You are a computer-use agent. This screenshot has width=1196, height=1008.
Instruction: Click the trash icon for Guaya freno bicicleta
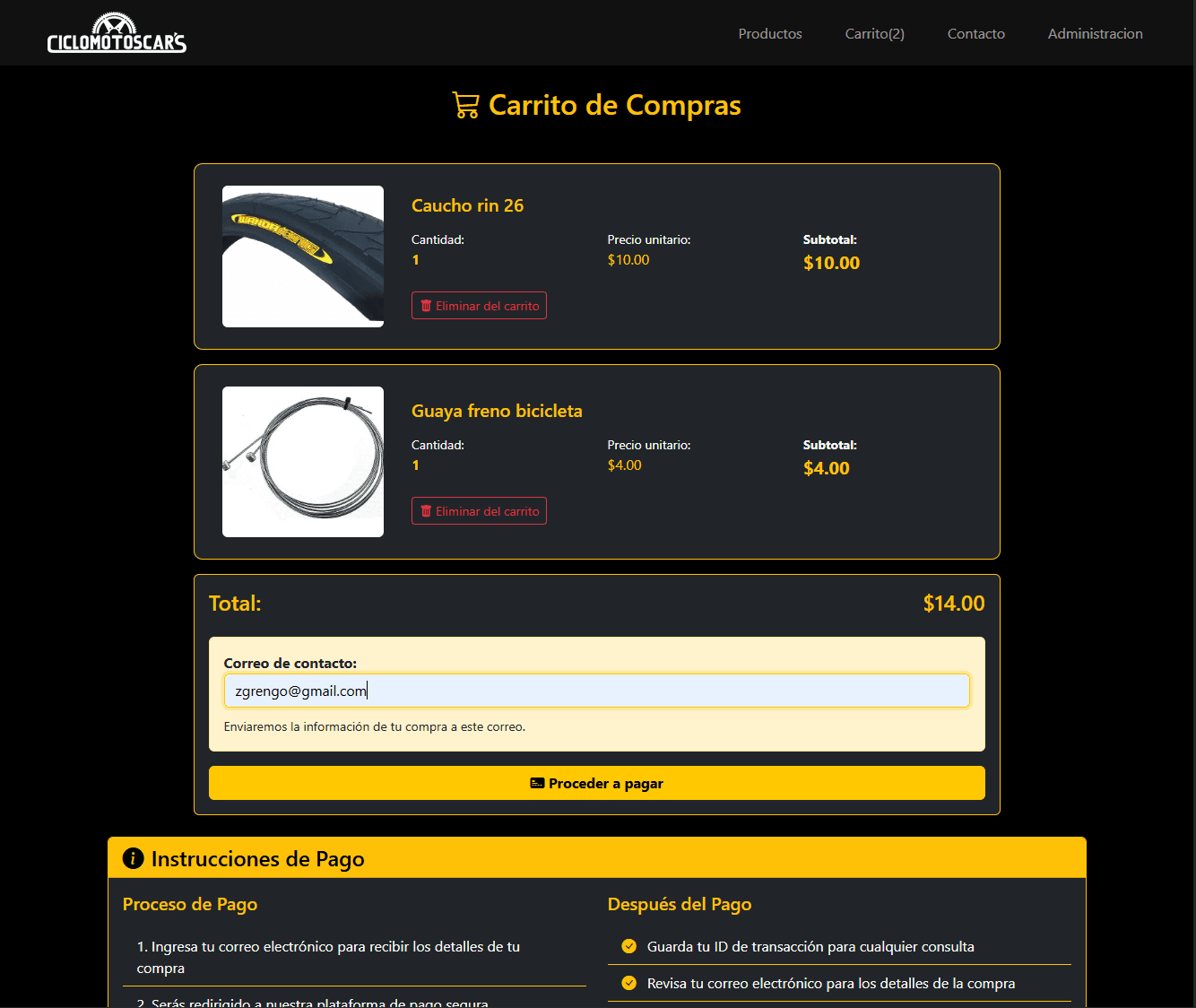(x=426, y=510)
